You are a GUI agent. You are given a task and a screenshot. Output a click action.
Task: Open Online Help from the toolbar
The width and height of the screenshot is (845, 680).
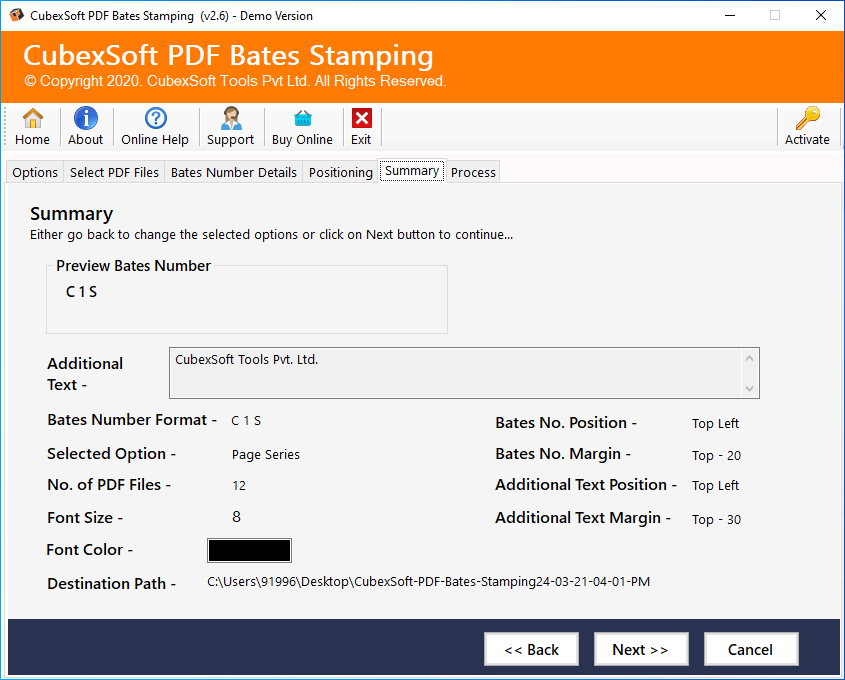155,119
